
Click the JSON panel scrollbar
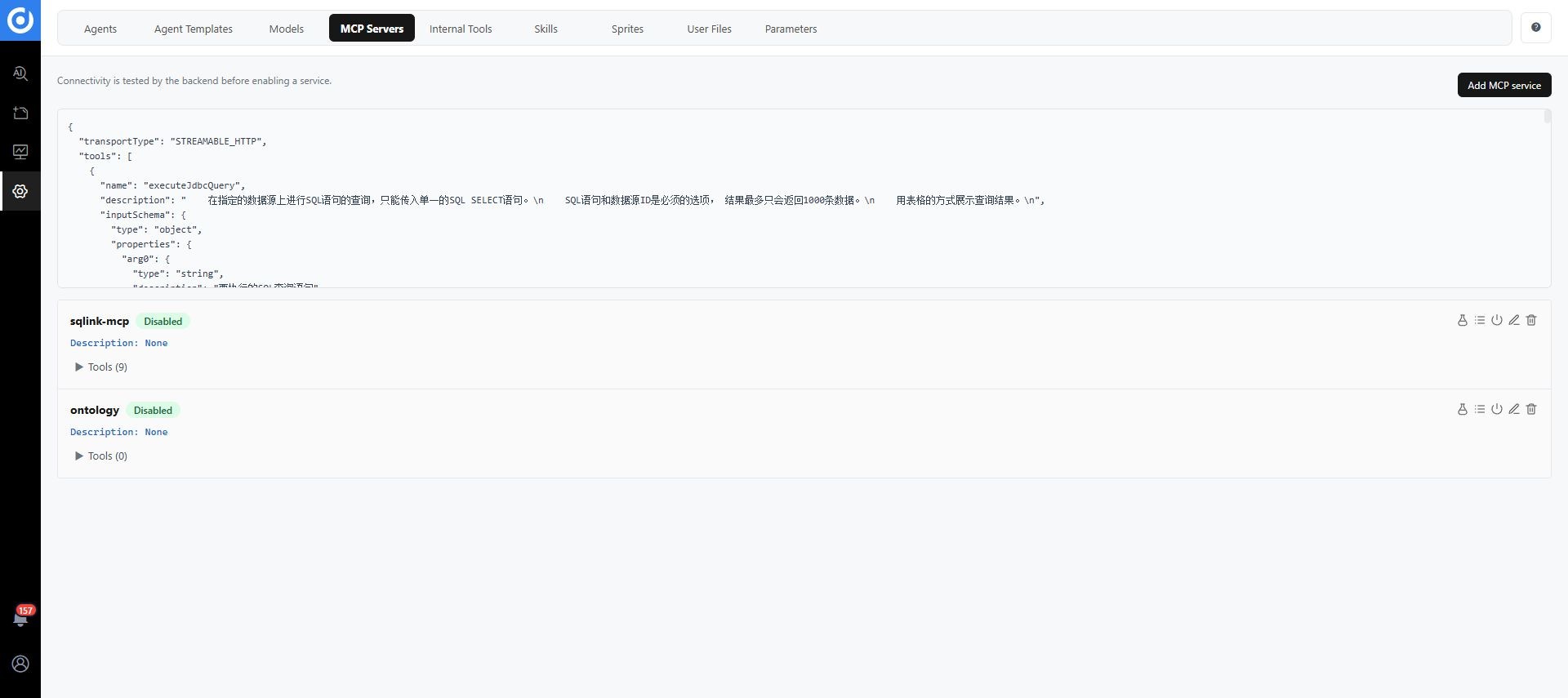coord(1547,117)
